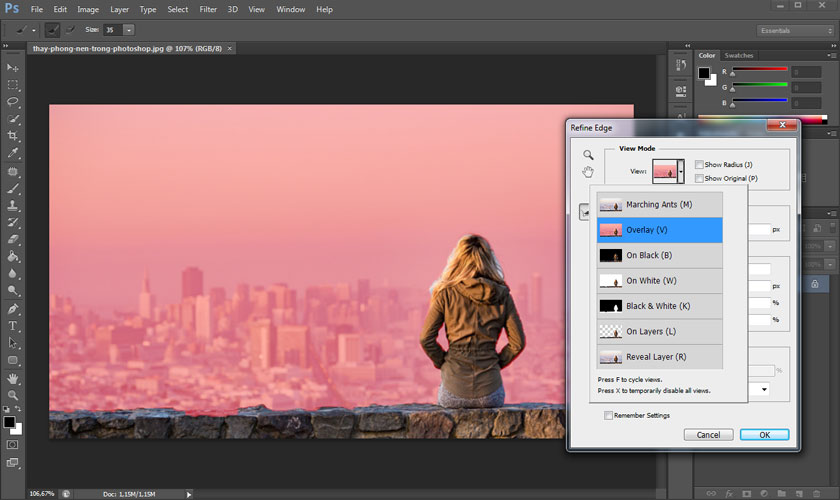The height and width of the screenshot is (500, 840).
Task: Click Cancel in Refine Edge dialog
Action: pos(708,435)
